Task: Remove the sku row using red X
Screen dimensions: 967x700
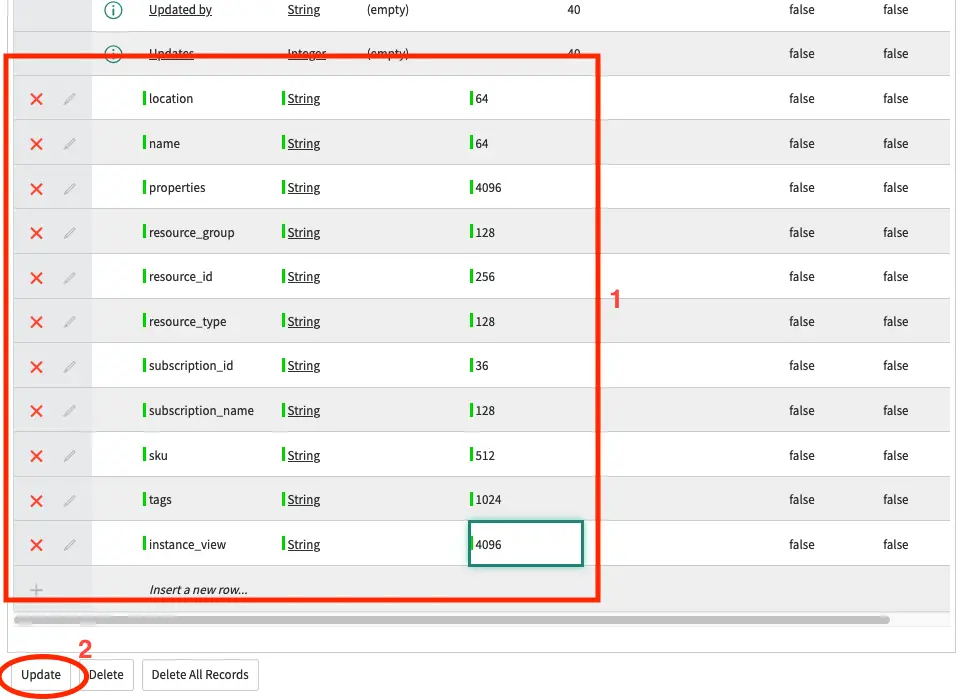Action: 37,456
